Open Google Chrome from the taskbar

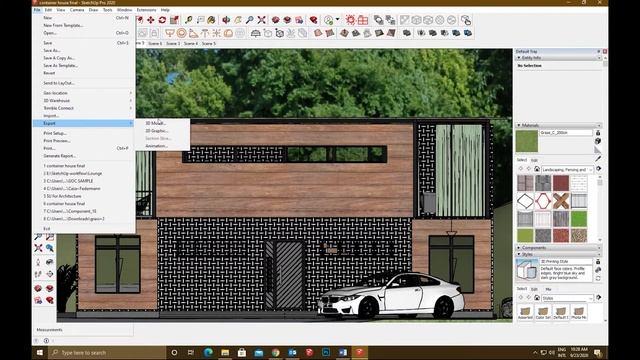click(x=276, y=352)
